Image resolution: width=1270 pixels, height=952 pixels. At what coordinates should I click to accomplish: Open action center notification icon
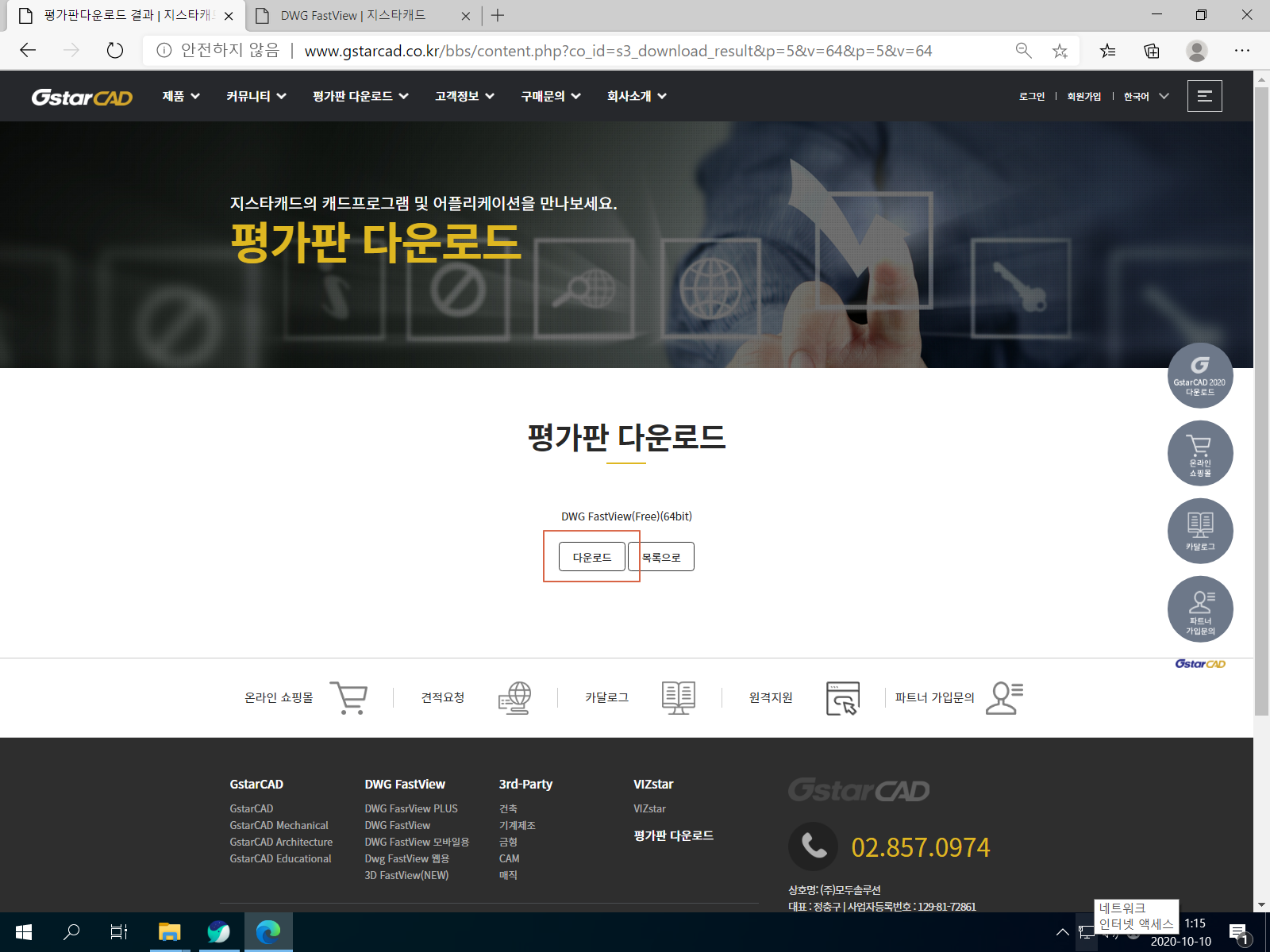[1239, 933]
